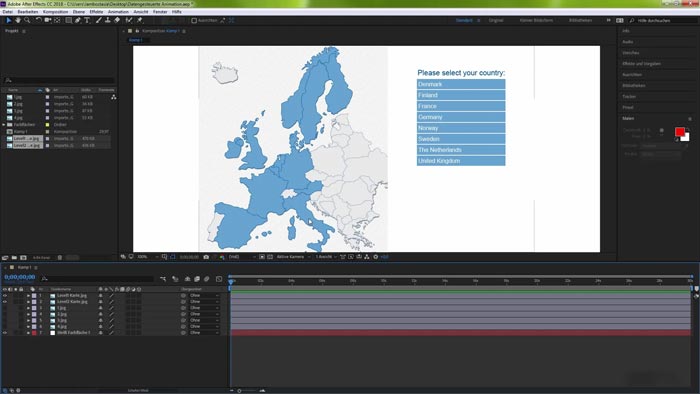Open the Voll resolution dropdown
Image resolution: width=700 pixels, height=394 pixels.
[242, 257]
